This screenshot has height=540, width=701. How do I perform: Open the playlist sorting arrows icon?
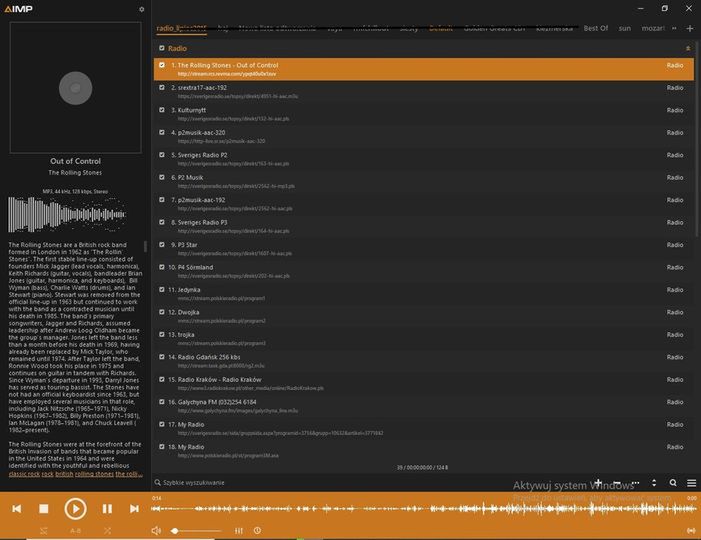click(654, 483)
